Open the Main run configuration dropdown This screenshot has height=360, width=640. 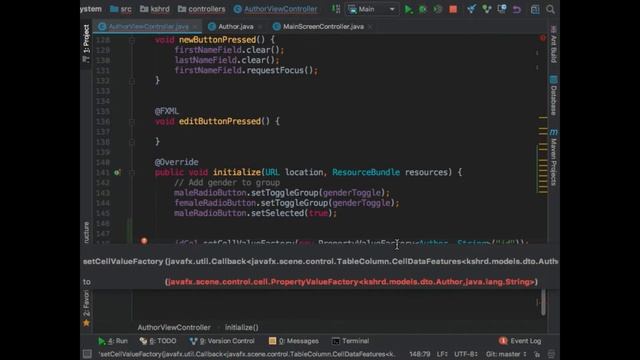click(372, 9)
